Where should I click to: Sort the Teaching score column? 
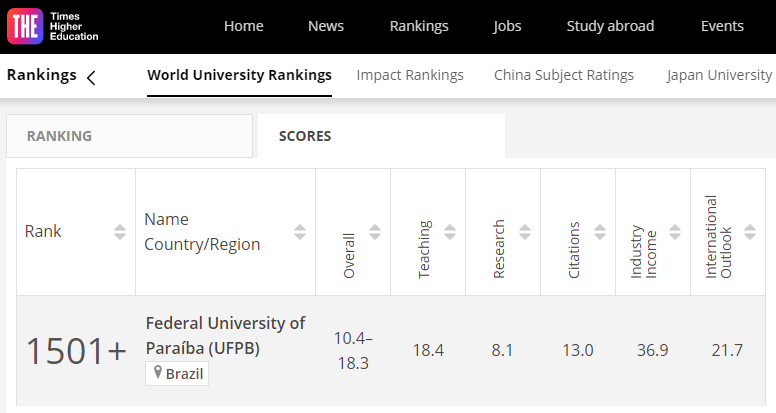click(450, 232)
